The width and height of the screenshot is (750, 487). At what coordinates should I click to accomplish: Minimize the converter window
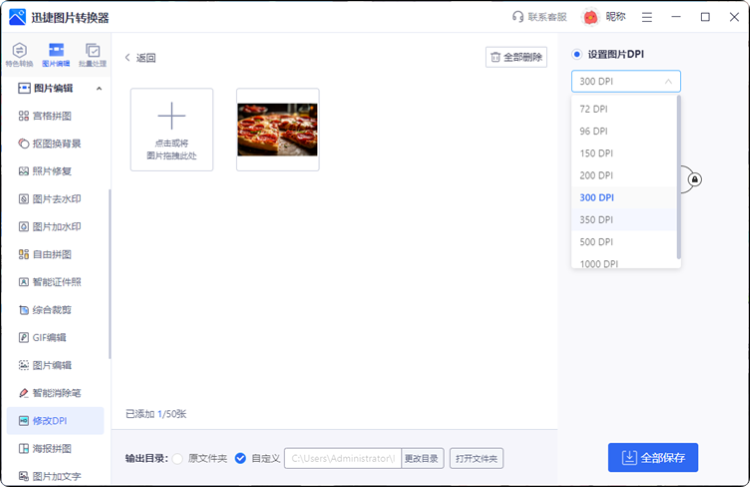coord(676,17)
